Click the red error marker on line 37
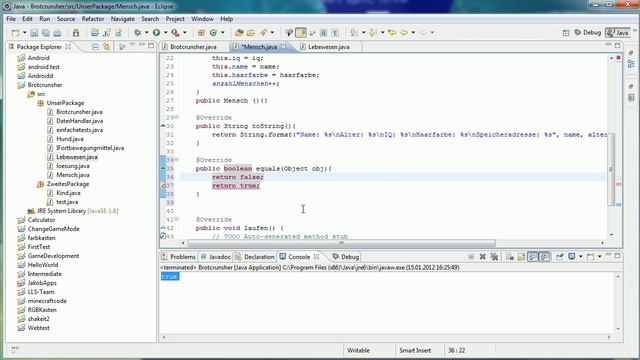 [x=163, y=186]
